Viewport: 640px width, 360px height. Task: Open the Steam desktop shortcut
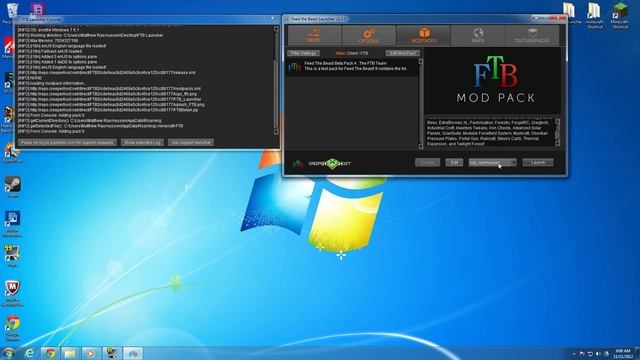(x=12, y=187)
